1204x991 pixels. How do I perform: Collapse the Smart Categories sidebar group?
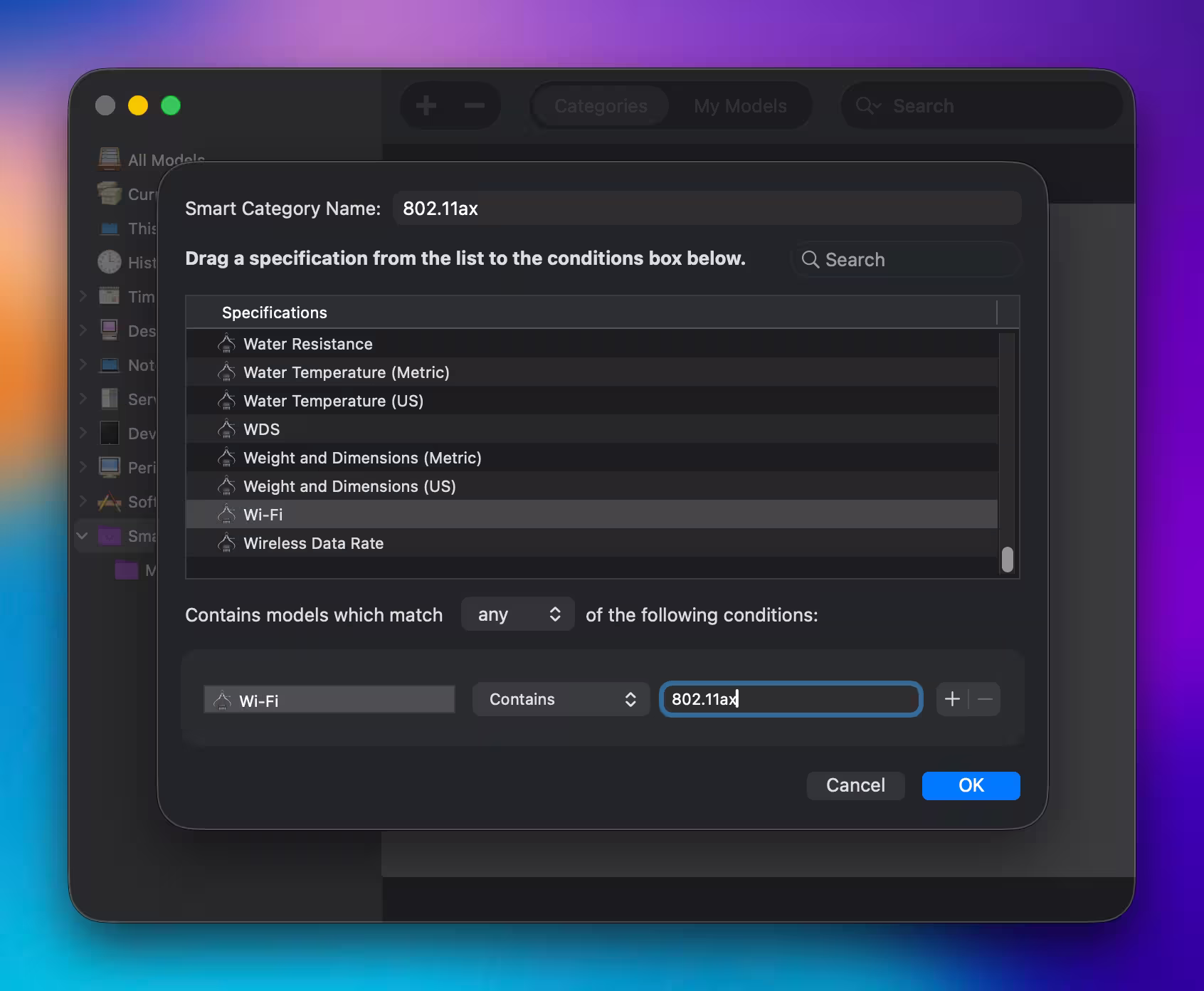coord(82,535)
